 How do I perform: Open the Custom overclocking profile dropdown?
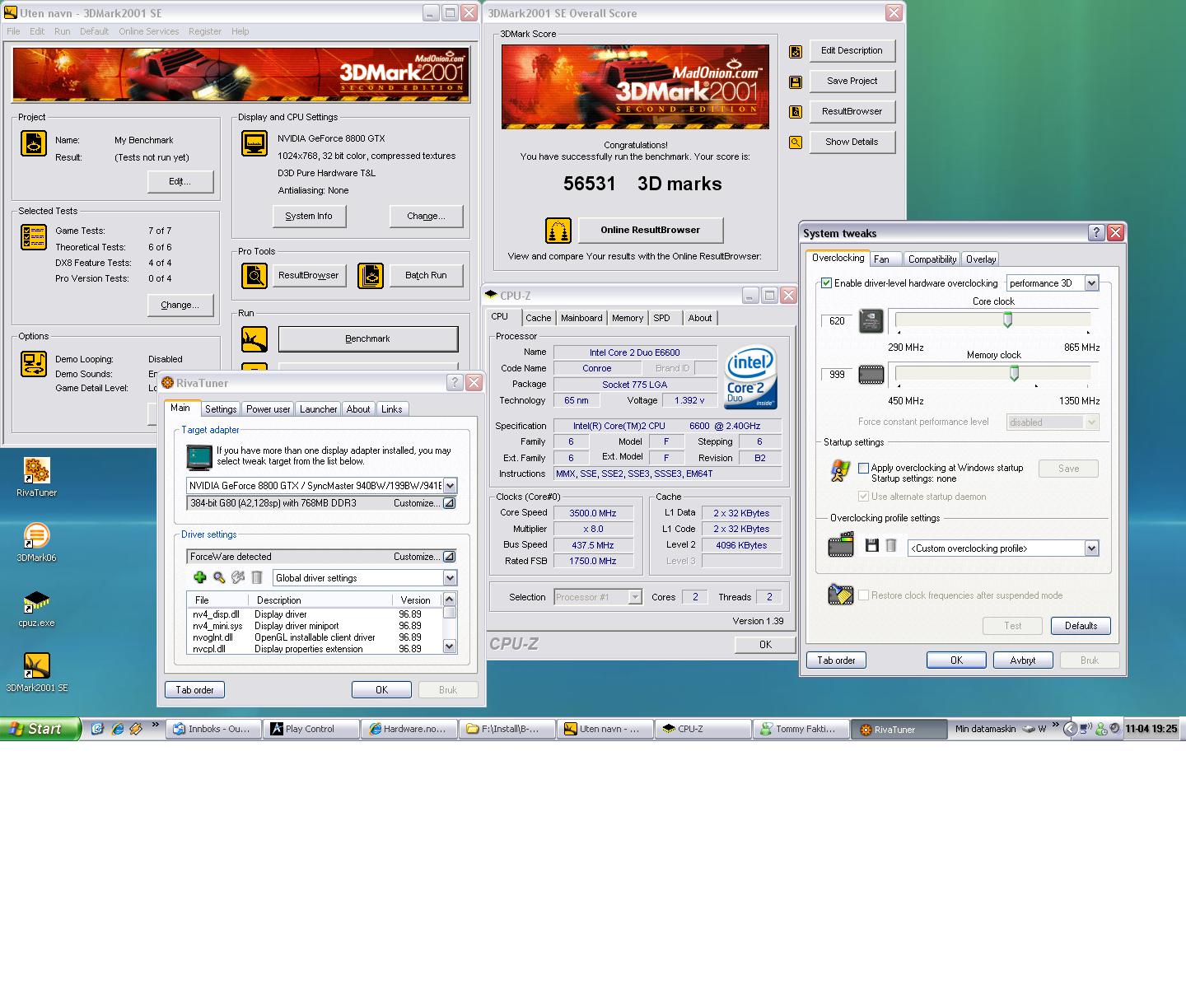click(1091, 548)
